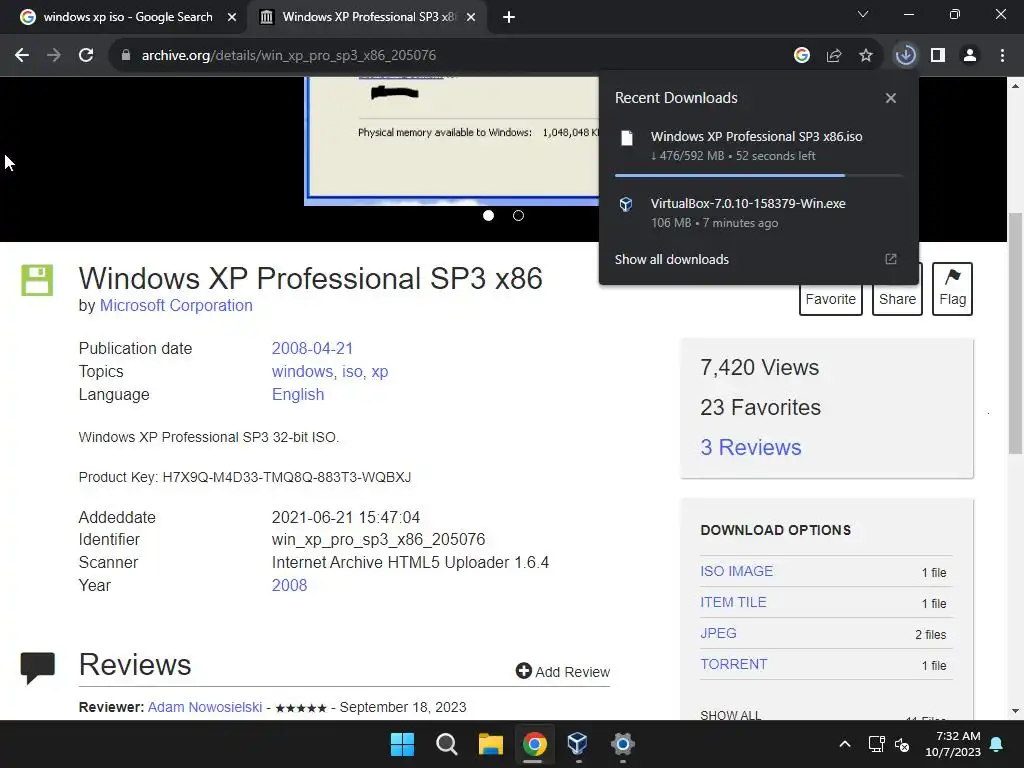This screenshot has width=1024, height=768.
Task: Go back to the previous page
Action: [x=22, y=56]
